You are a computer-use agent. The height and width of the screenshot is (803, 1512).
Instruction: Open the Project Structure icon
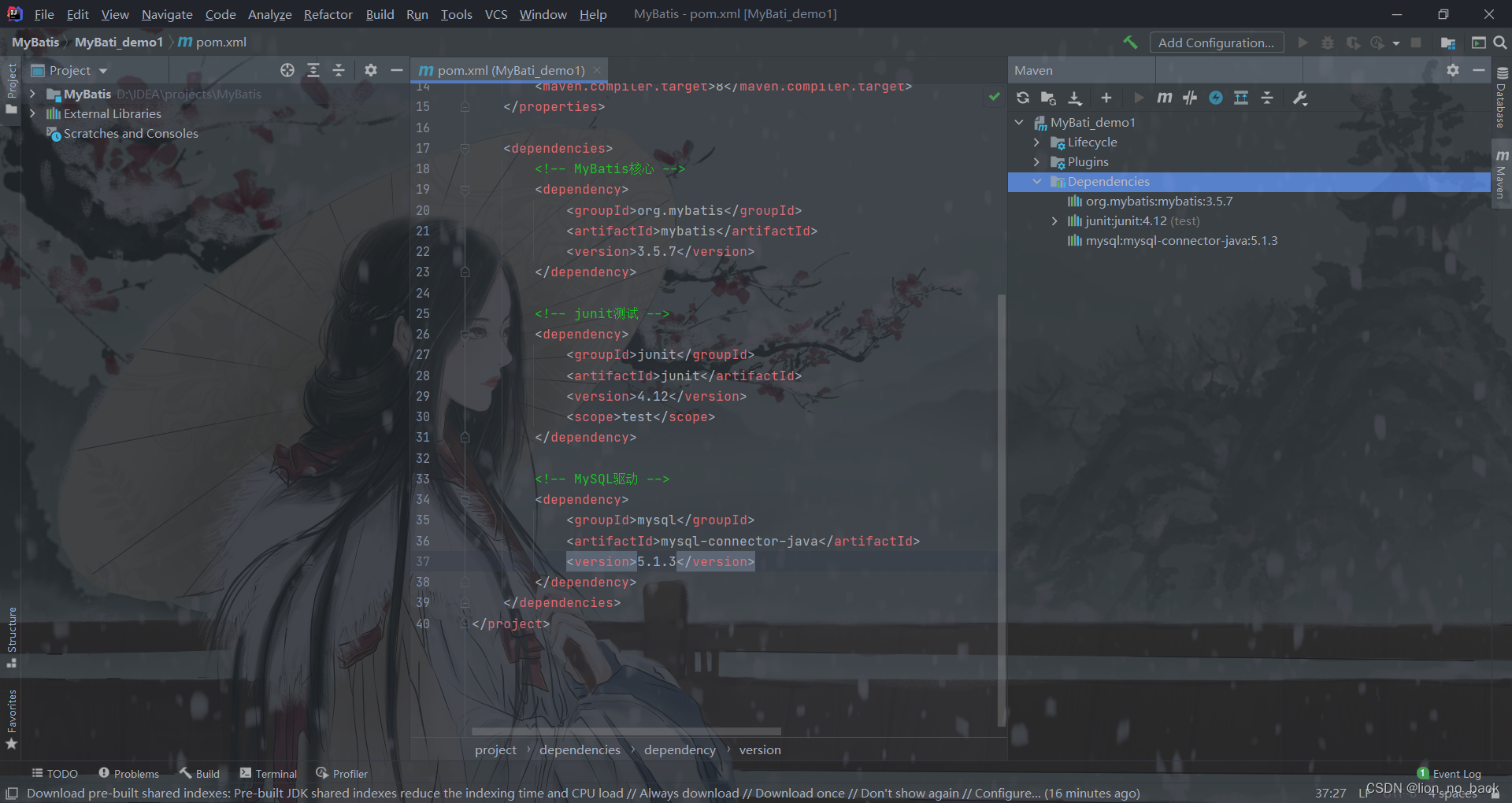click(x=1447, y=43)
